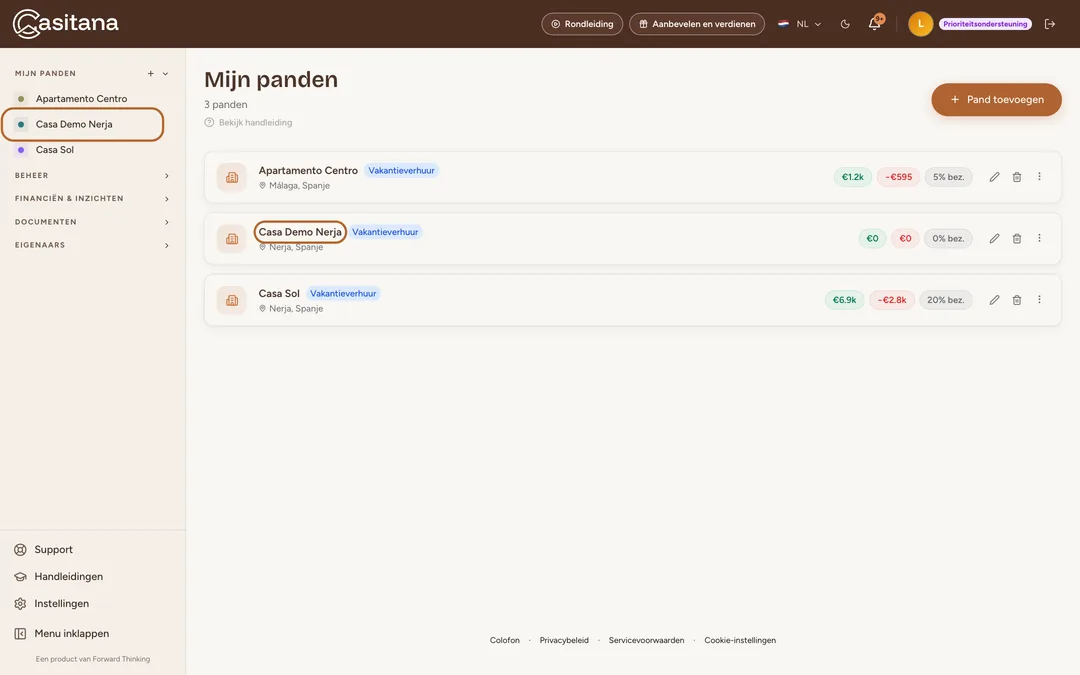The image size is (1080, 675).
Task: Click Pand toevoegen button
Action: pyautogui.click(x=996, y=100)
